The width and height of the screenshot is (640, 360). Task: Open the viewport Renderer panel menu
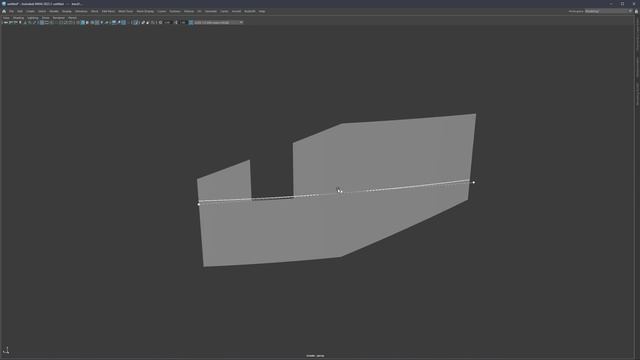pos(59,18)
